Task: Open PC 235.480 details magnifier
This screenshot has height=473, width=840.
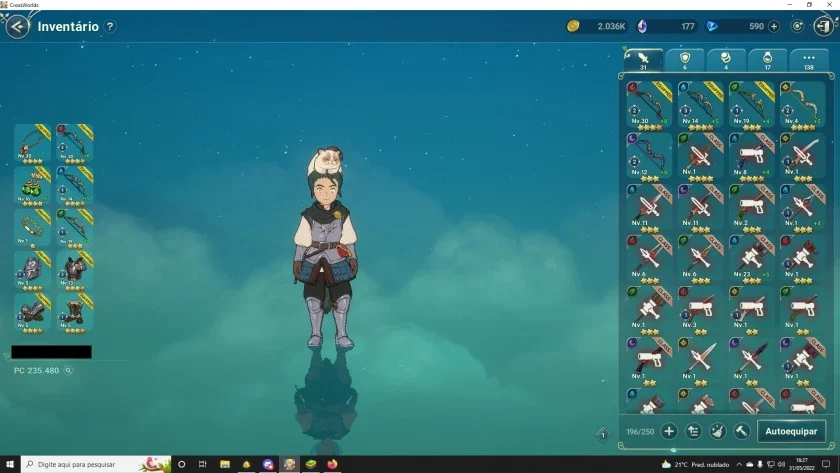Action: click(x=69, y=370)
